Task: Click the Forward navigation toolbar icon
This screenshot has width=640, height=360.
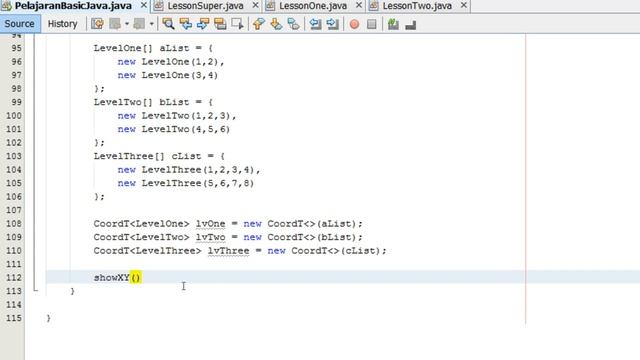Action: click(x=139, y=24)
